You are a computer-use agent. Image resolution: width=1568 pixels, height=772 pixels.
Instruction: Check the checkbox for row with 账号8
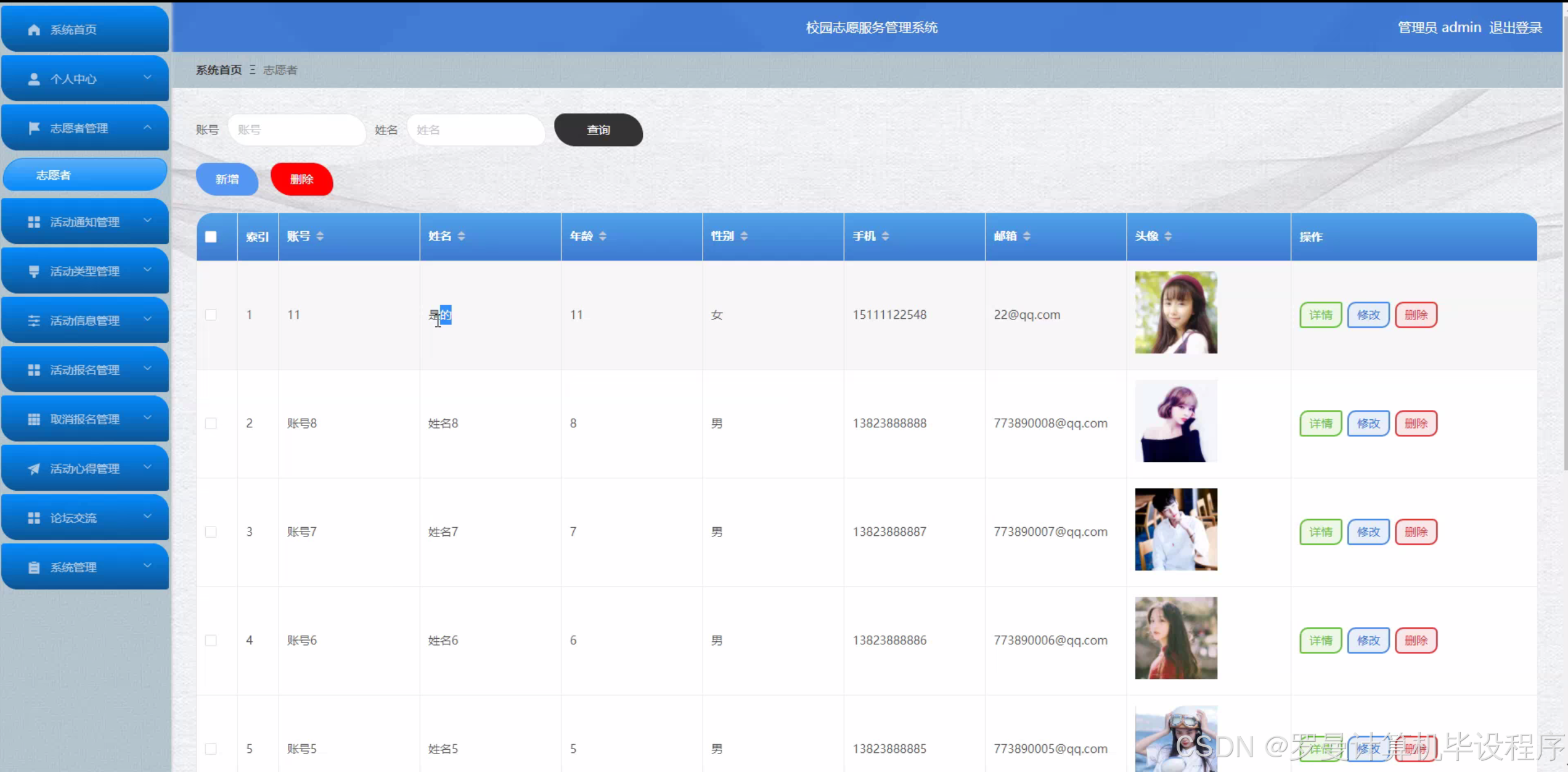(x=211, y=424)
